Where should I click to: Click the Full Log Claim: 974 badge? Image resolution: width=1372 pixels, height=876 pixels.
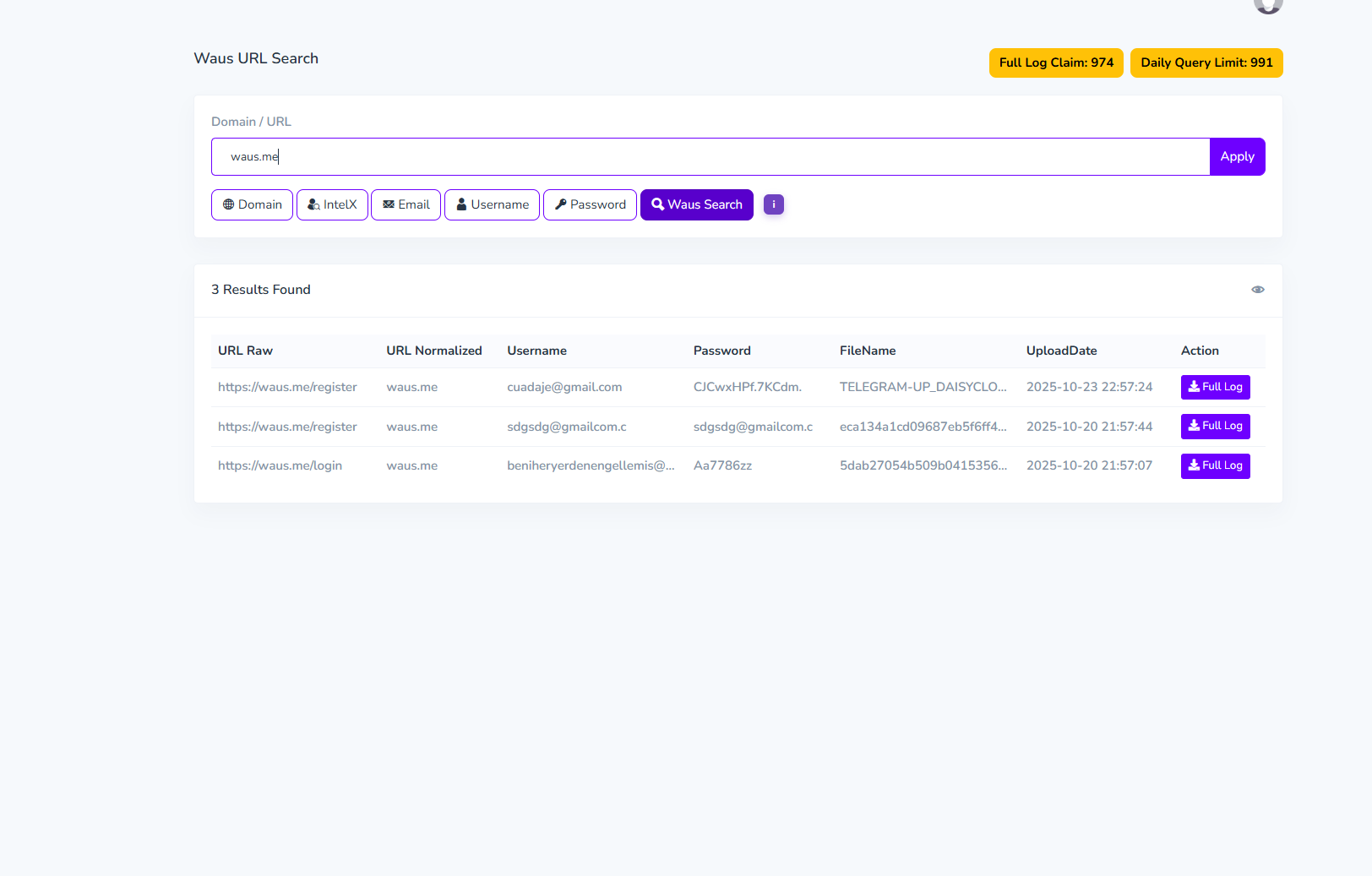coord(1056,63)
